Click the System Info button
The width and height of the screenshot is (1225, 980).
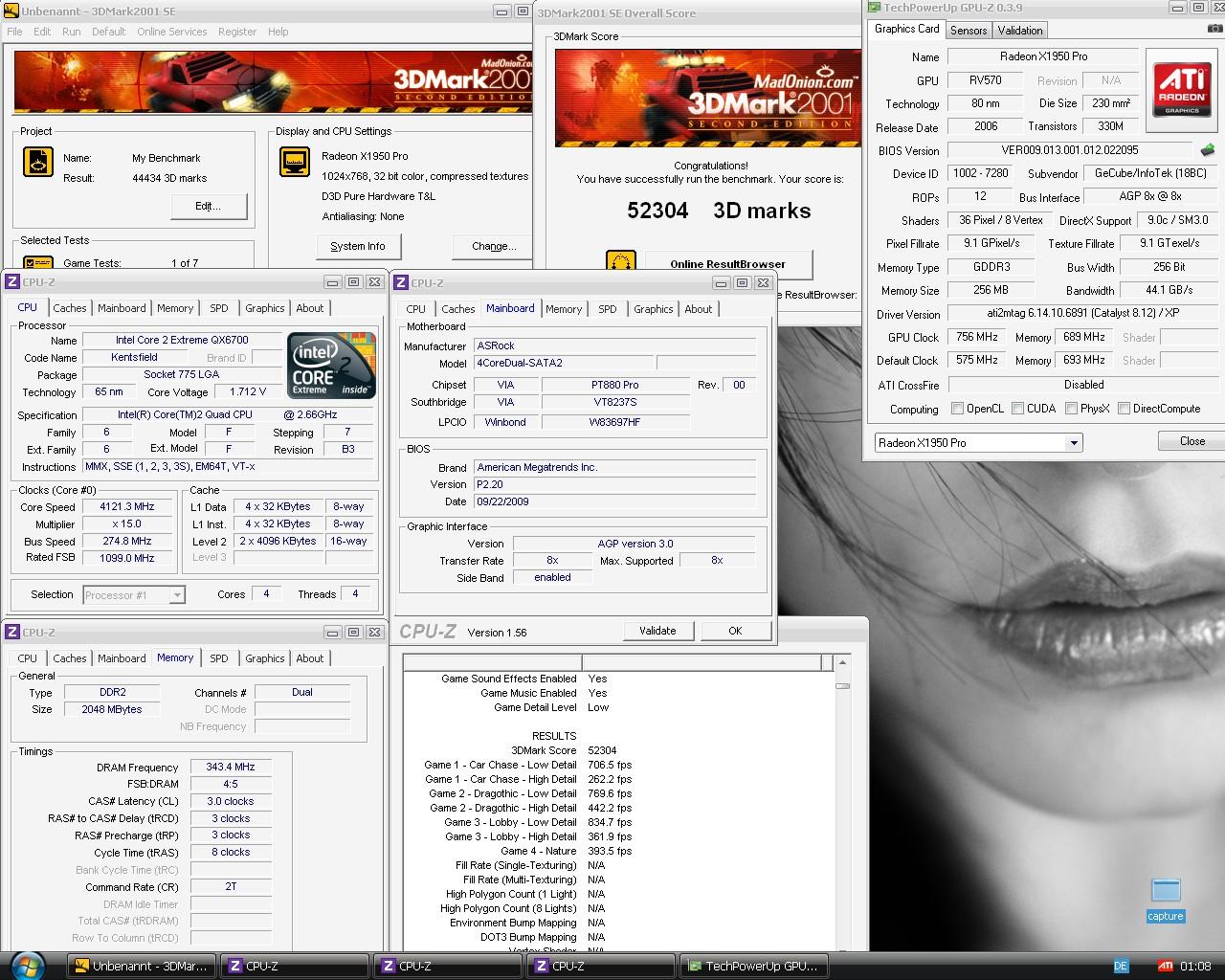358,246
